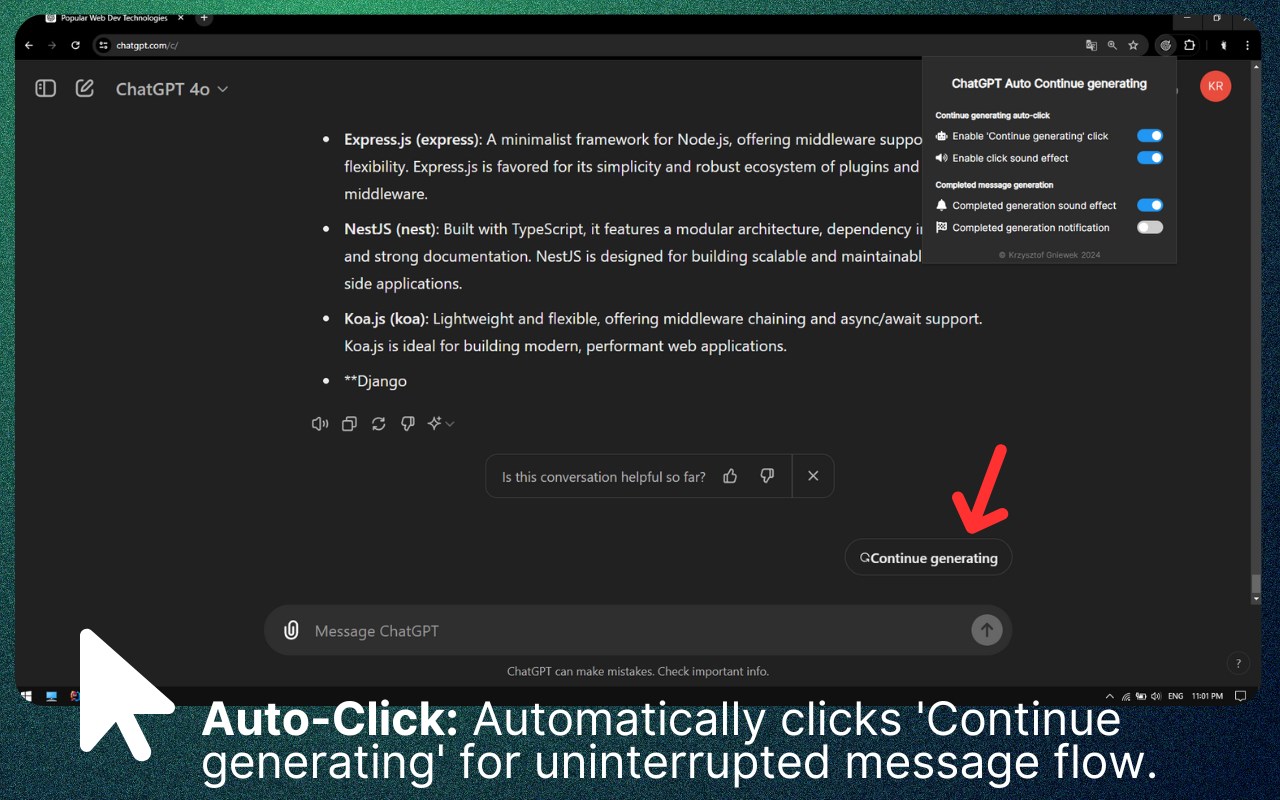Toggle Enable 'Continue generating' click switch
This screenshot has width=1280, height=800.
point(1150,136)
